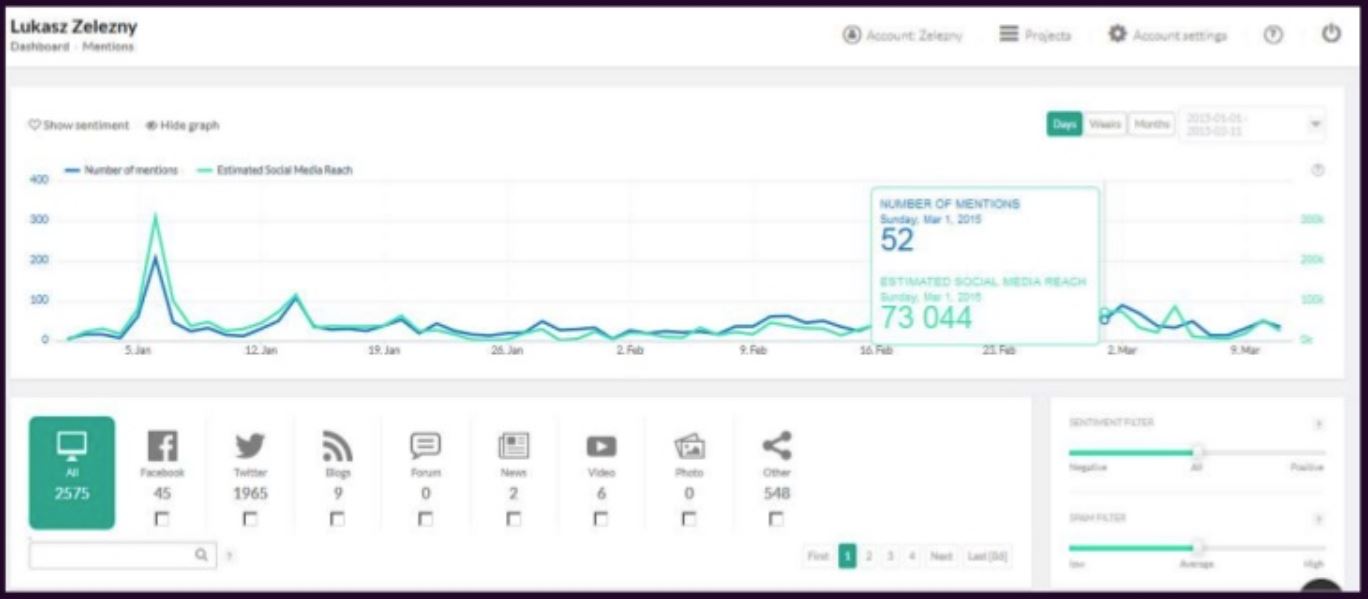
Task: Go to results page 3
Action: (890, 556)
